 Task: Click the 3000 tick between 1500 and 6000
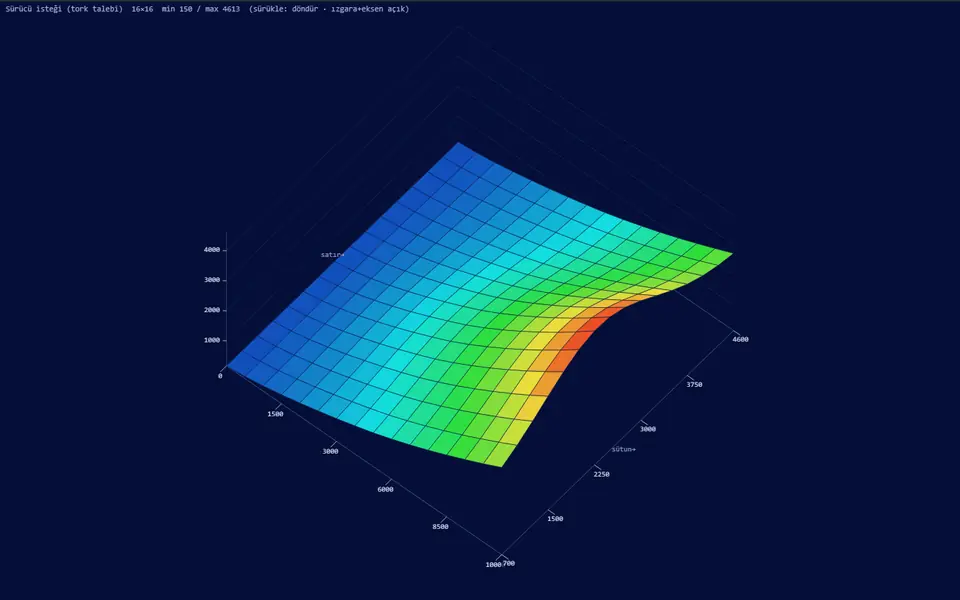point(331,451)
